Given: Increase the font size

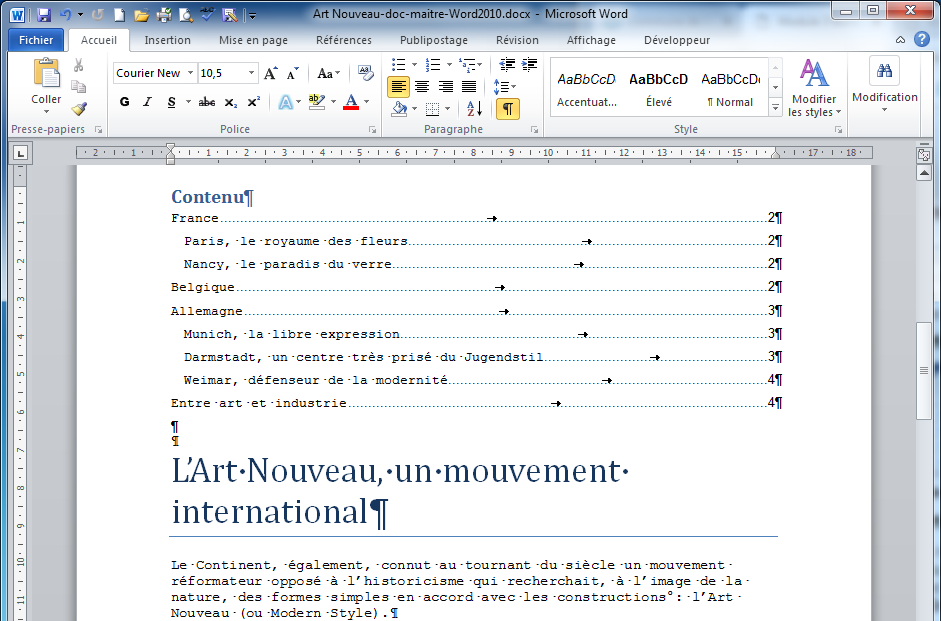Looking at the screenshot, I should [271, 73].
